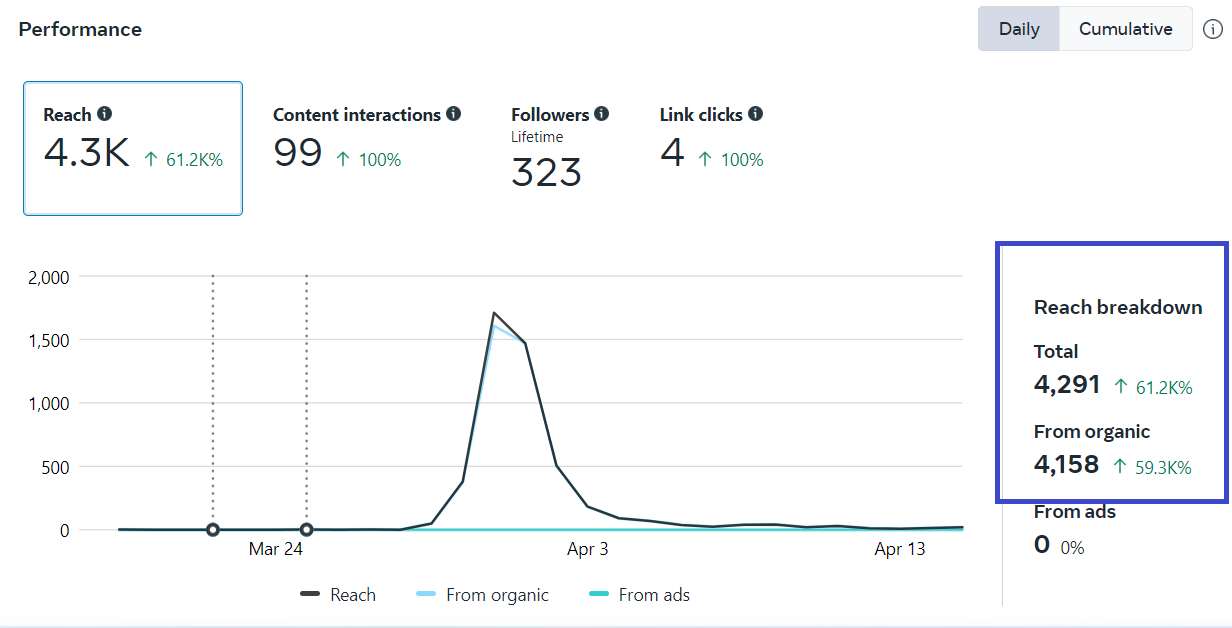Click the Total reach up-arrow indicator
Screen dimensions: 1232x628
pos(1121,387)
